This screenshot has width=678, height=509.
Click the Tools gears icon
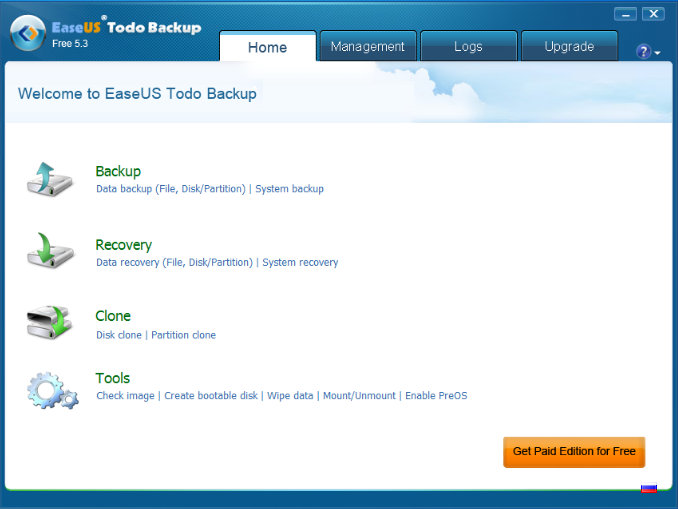[x=52, y=390]
